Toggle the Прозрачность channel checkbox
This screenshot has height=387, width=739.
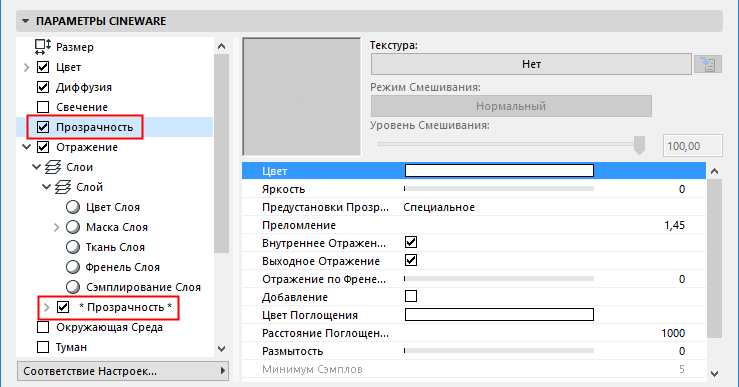43,127
